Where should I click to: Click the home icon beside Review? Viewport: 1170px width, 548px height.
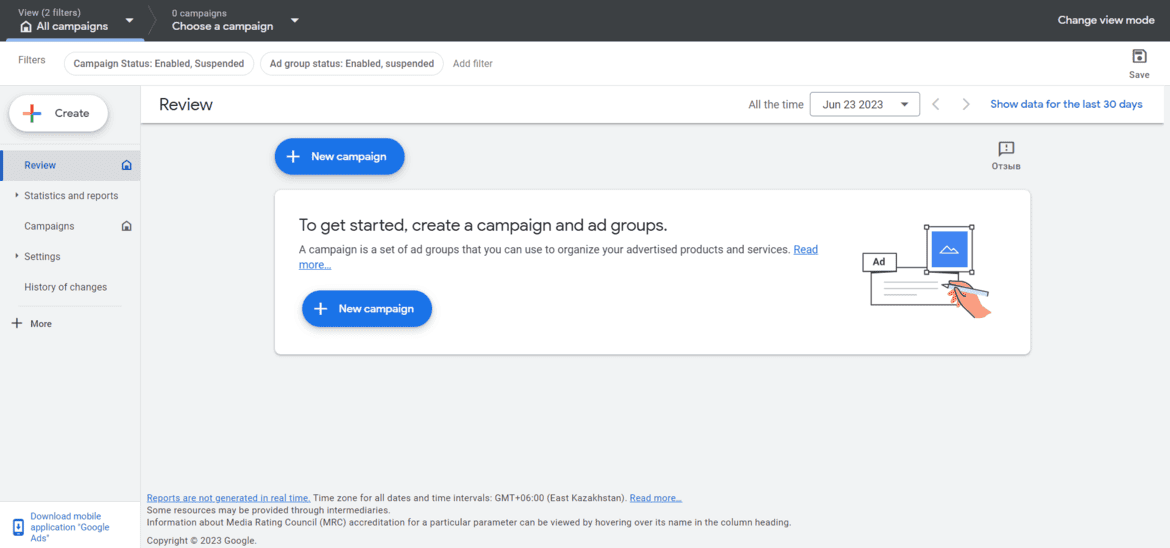126,165
